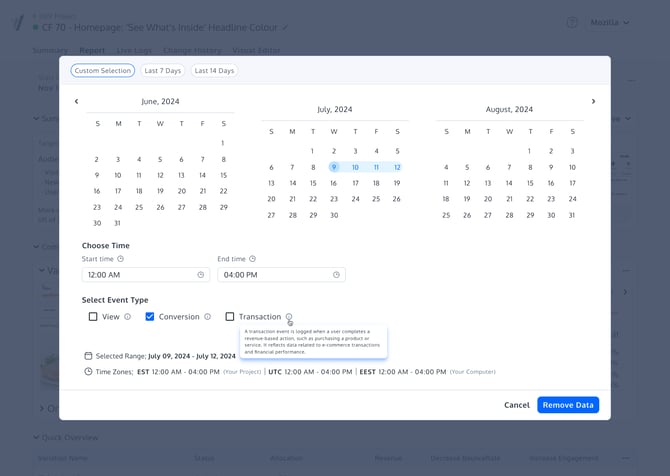
Task: Select July 11 in the calendar
Action: (x=376, y=167)
